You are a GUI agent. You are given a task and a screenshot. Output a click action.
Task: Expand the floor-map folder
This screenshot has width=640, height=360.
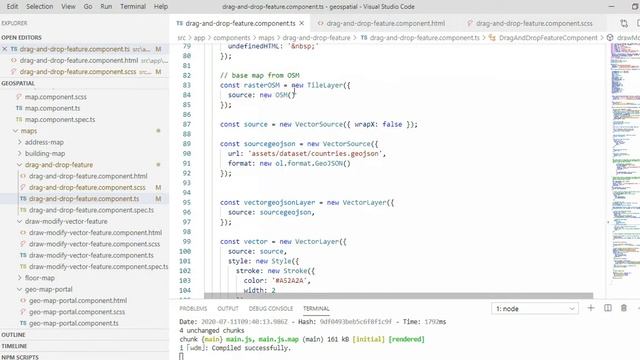point(40,278)
